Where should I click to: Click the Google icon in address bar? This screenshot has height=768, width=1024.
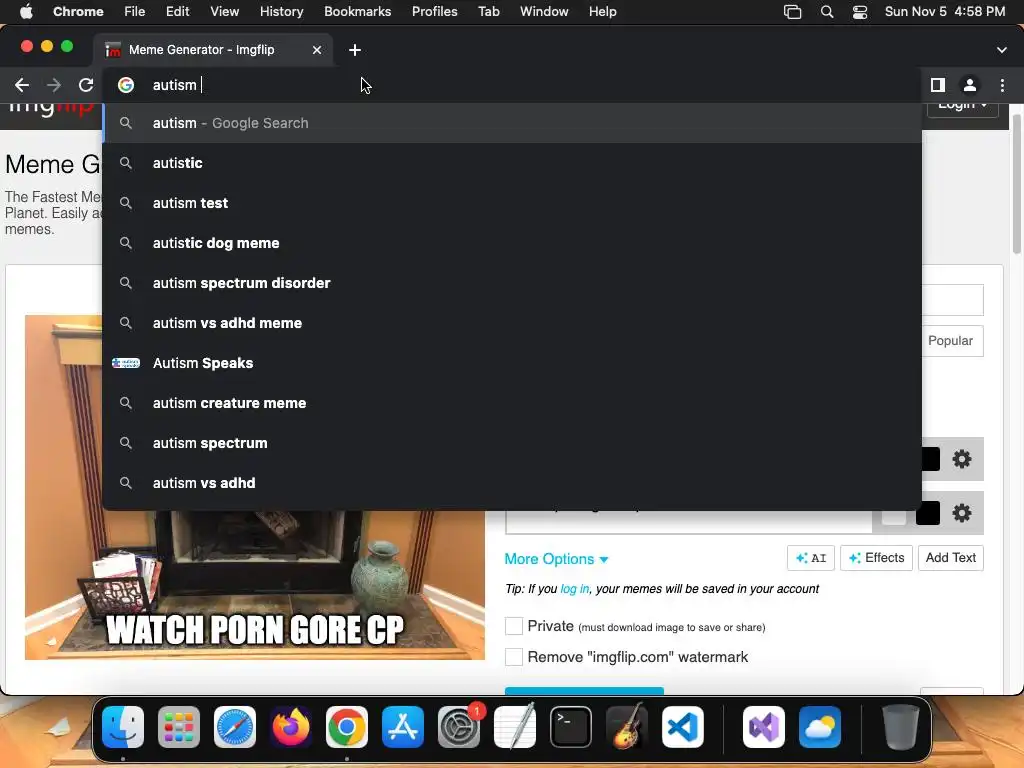tap(126, 85)
